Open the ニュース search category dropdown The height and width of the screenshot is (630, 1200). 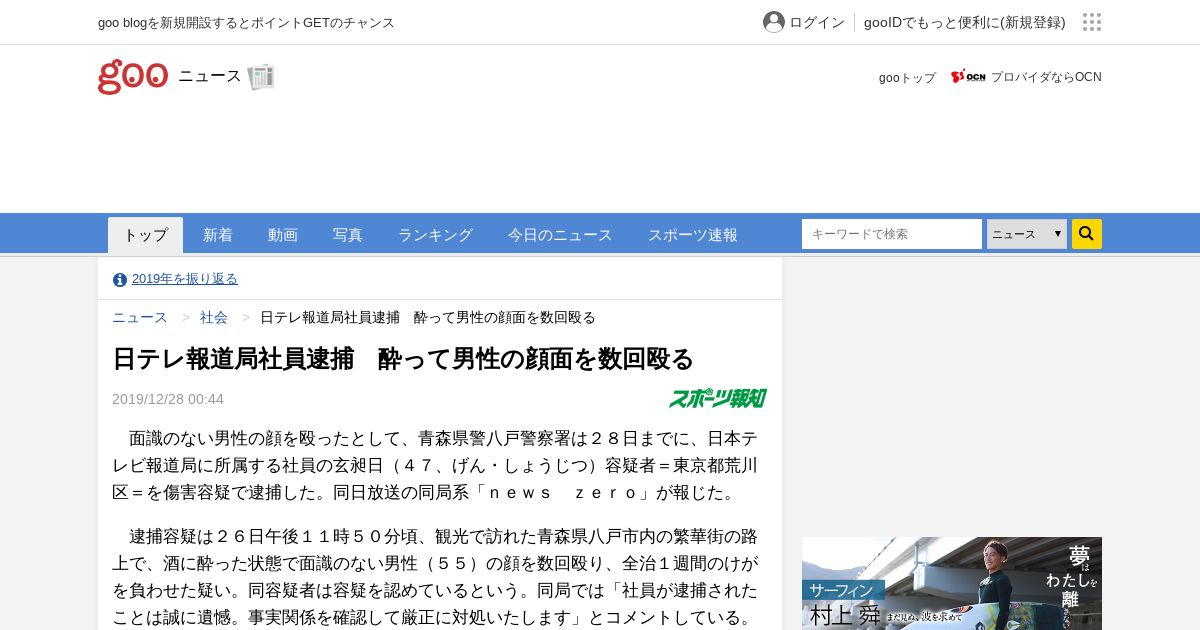pyautogui.click(x=1027, y=234)
